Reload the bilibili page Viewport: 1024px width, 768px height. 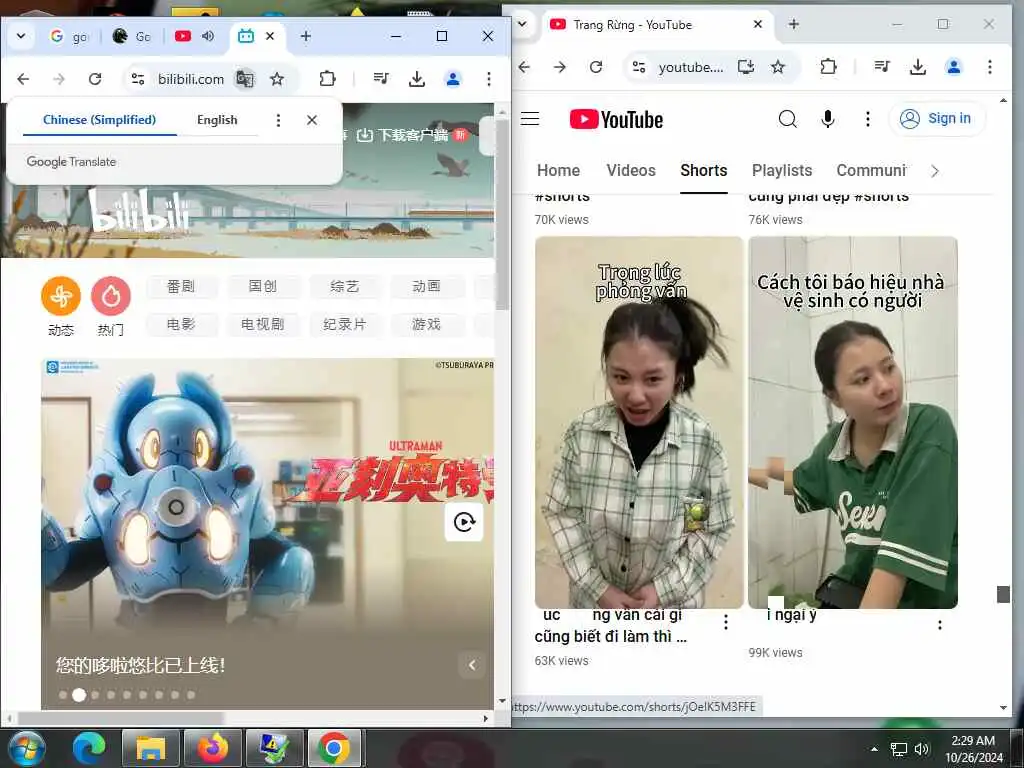coord(95,79)
